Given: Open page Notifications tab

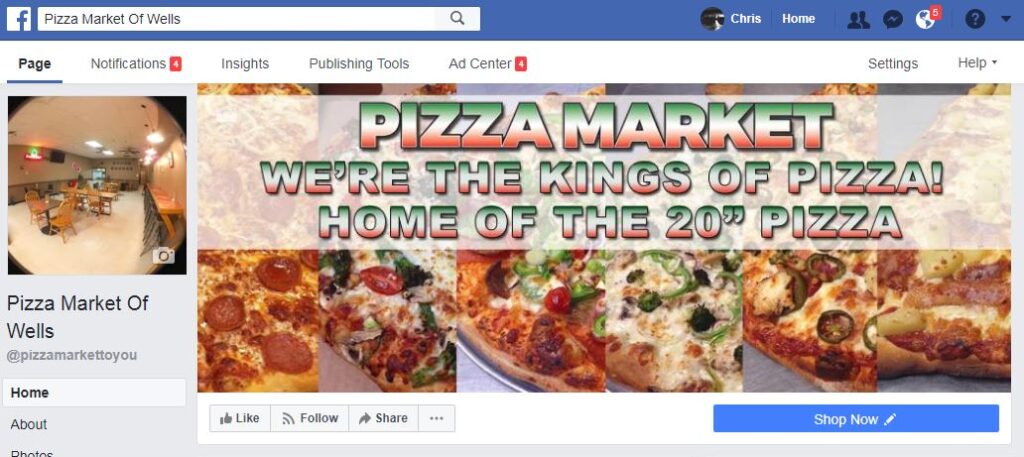Looking at the screenshot, I should (x=136, y=63).
